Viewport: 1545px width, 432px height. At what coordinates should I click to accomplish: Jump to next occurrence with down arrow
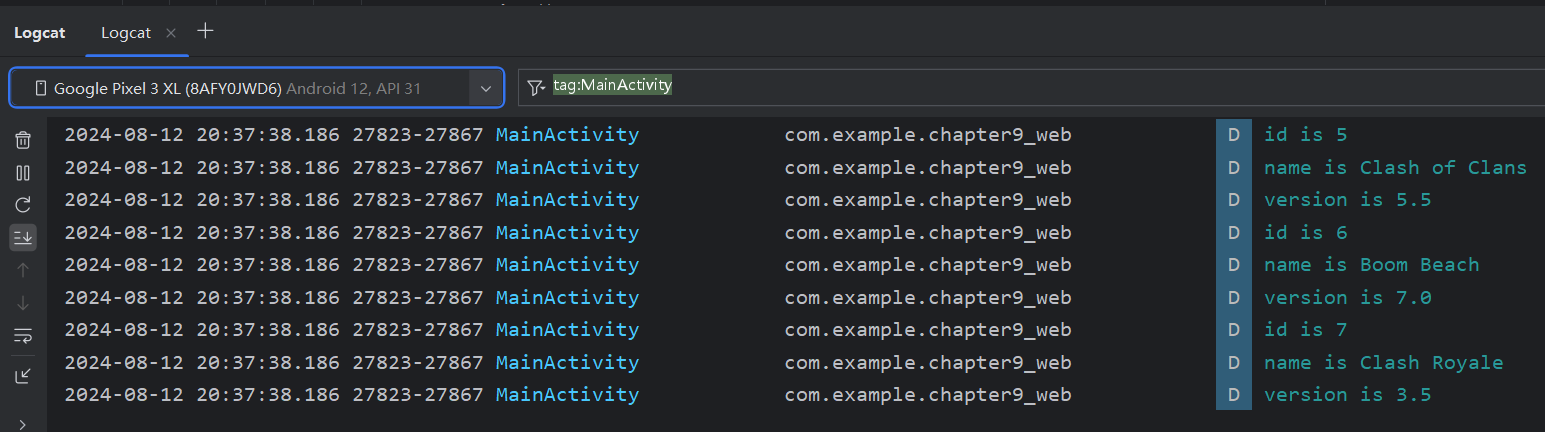tap(23, 303)
